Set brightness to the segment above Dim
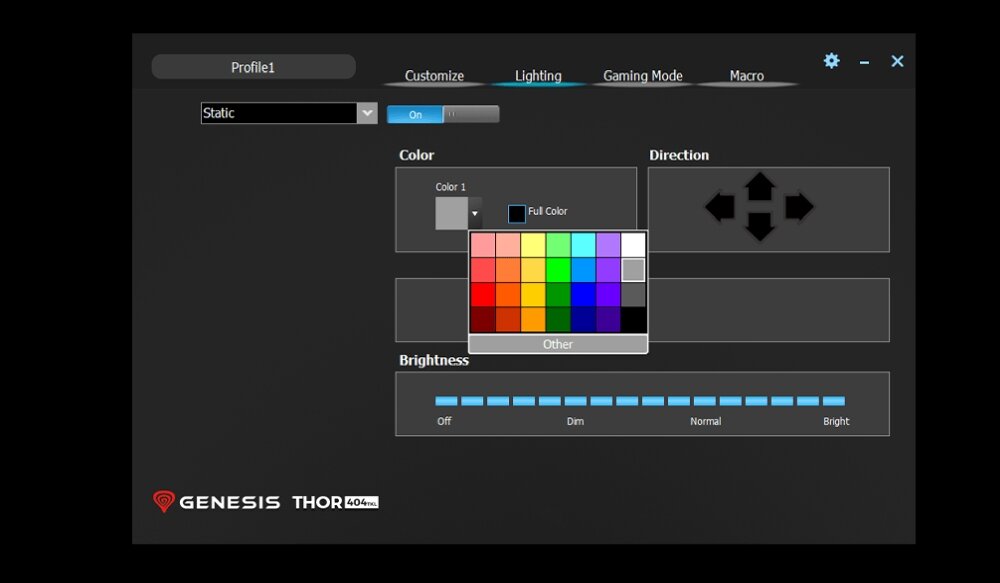The image size is (1000, 583). coord(575,401)
